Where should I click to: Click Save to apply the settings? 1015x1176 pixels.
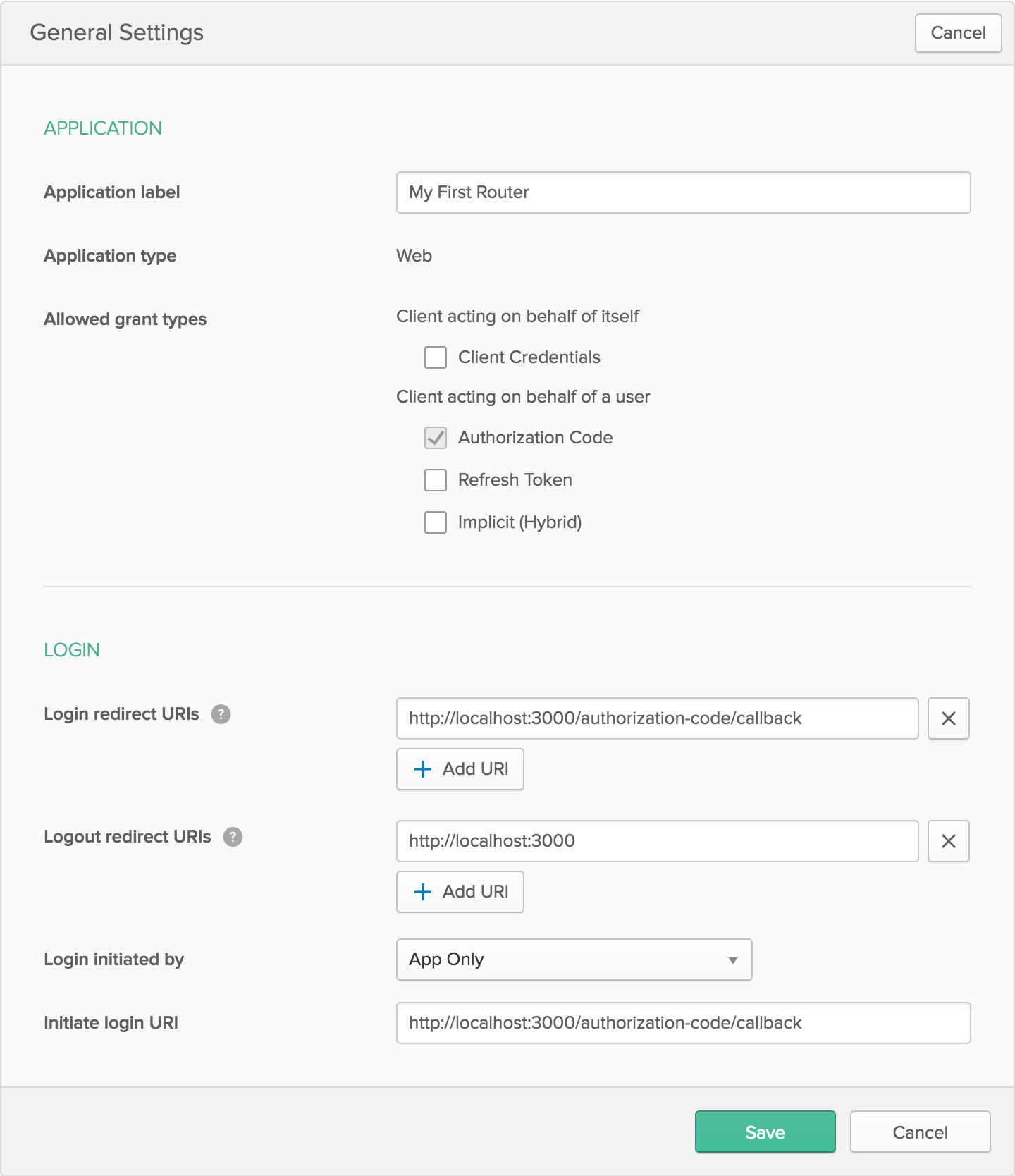765,1132
